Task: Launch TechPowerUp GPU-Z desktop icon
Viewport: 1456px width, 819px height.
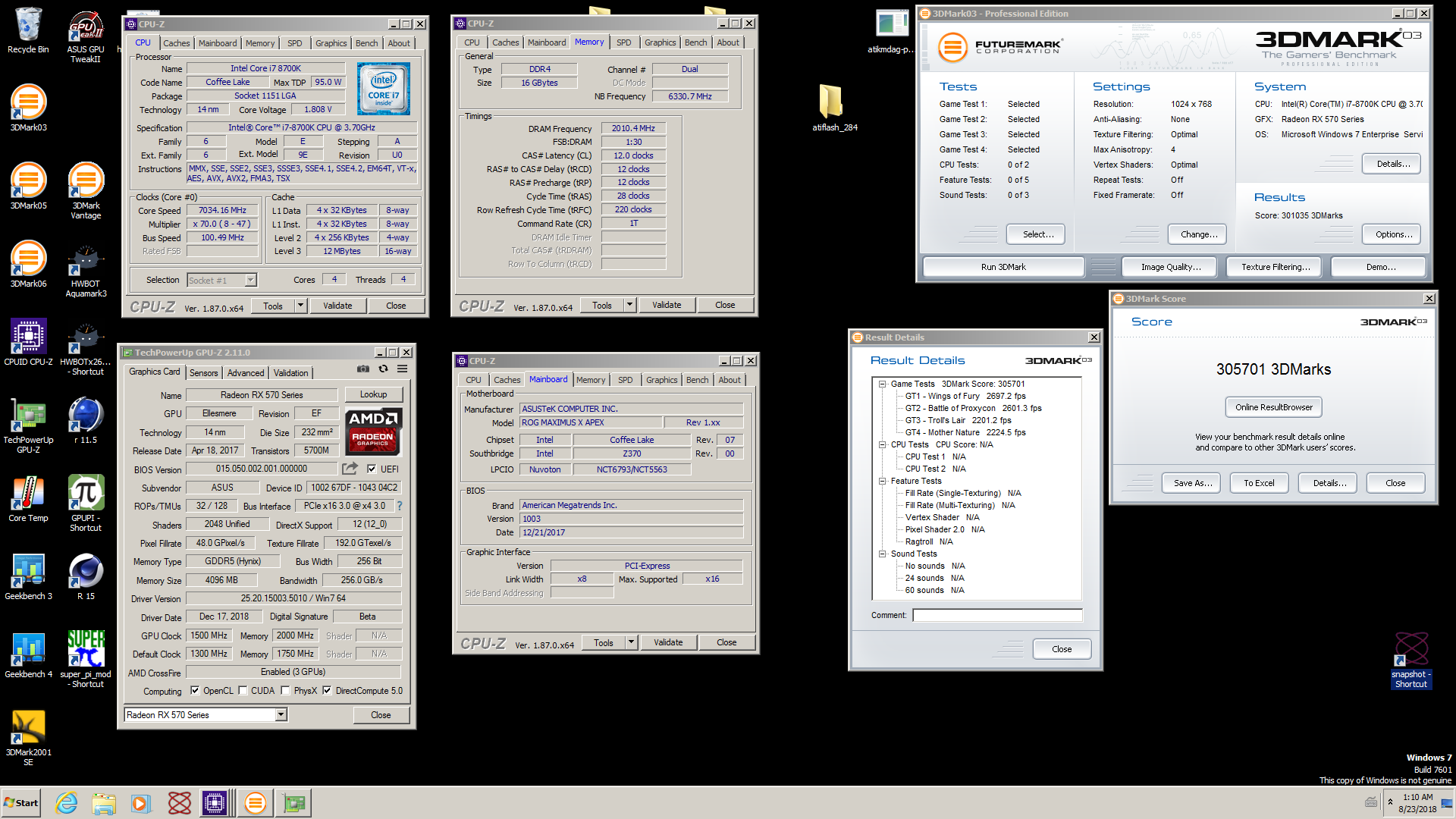Action: [28, 426]
